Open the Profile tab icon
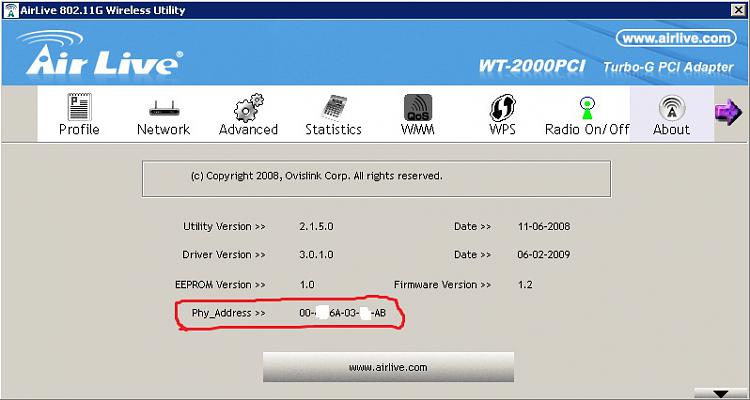The height and width of the screenshot is (400, 750). (79, 107)
